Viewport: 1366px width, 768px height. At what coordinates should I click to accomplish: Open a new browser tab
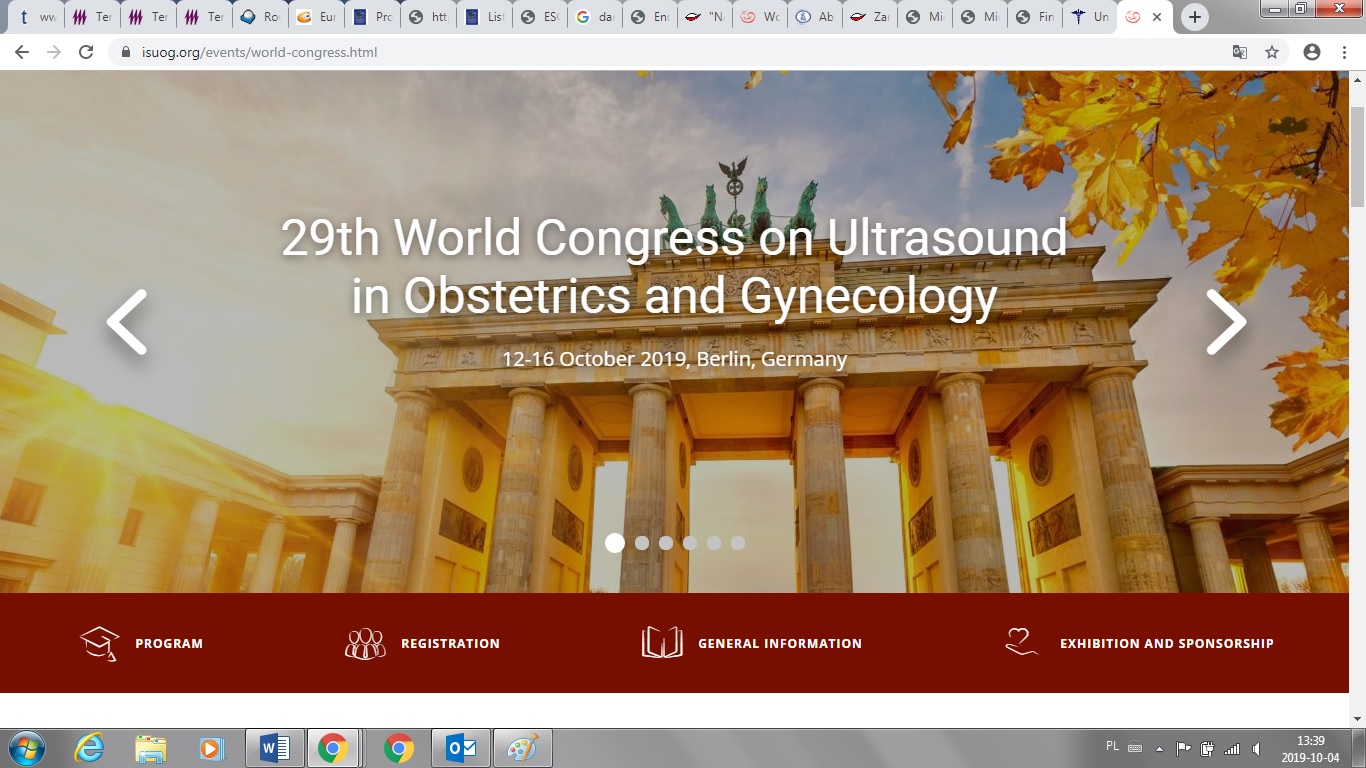[x=1194, y=17]
